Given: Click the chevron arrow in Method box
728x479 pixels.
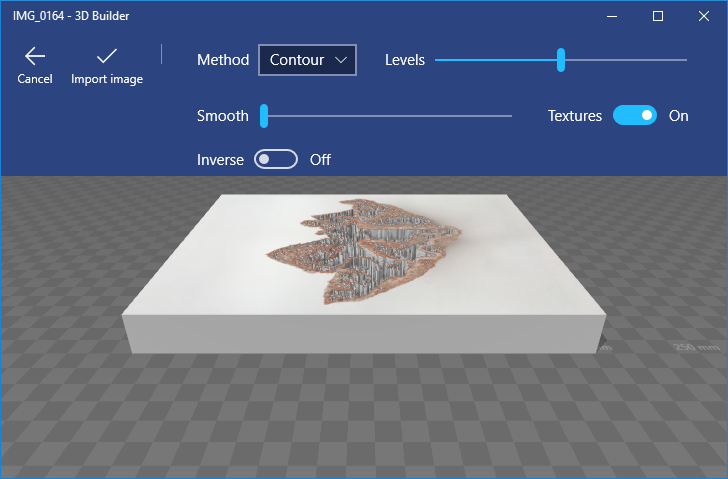Looking at the screenshot, I should click(x=342, y=60).
